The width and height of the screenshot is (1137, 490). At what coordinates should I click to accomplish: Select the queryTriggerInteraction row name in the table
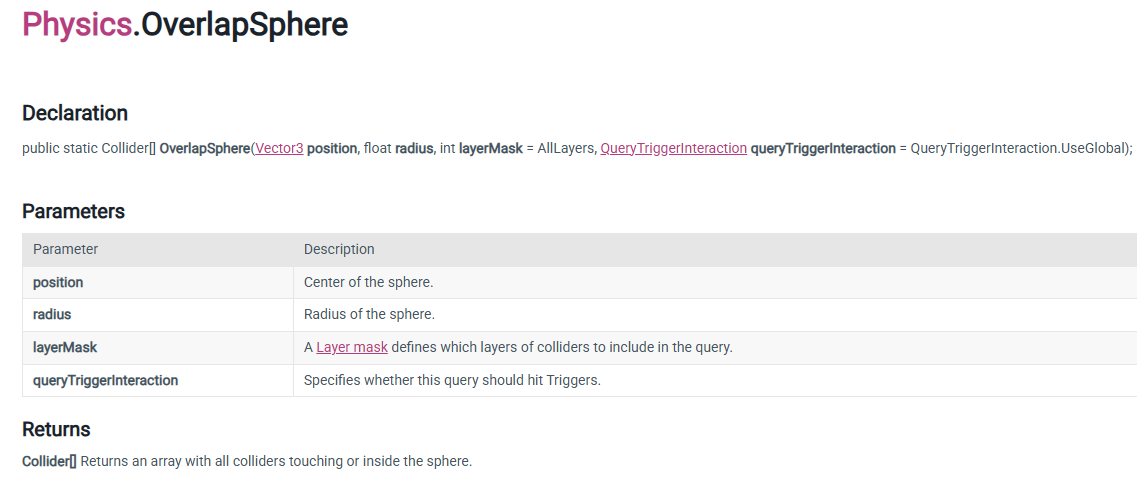[105, 380]
